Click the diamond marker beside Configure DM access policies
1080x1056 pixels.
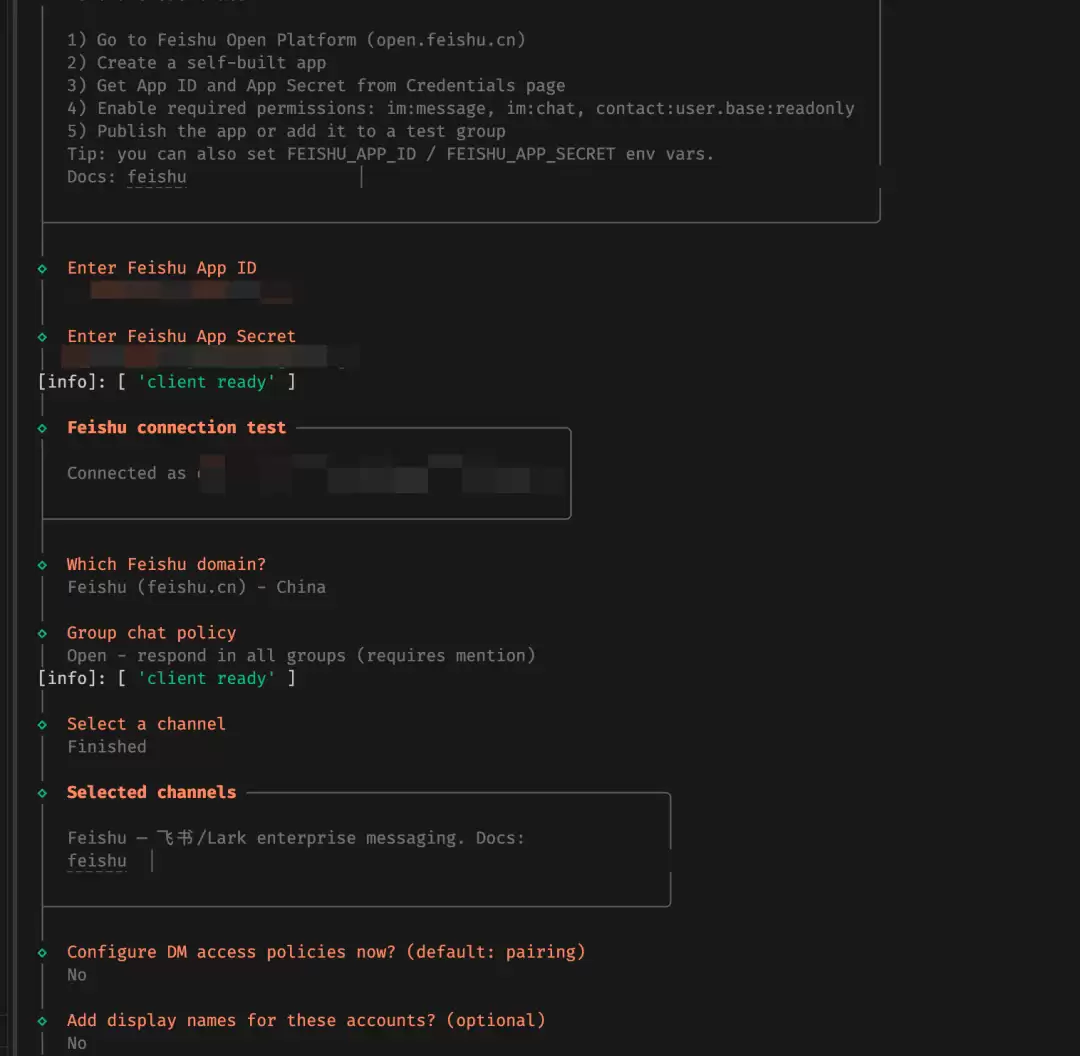42,952
